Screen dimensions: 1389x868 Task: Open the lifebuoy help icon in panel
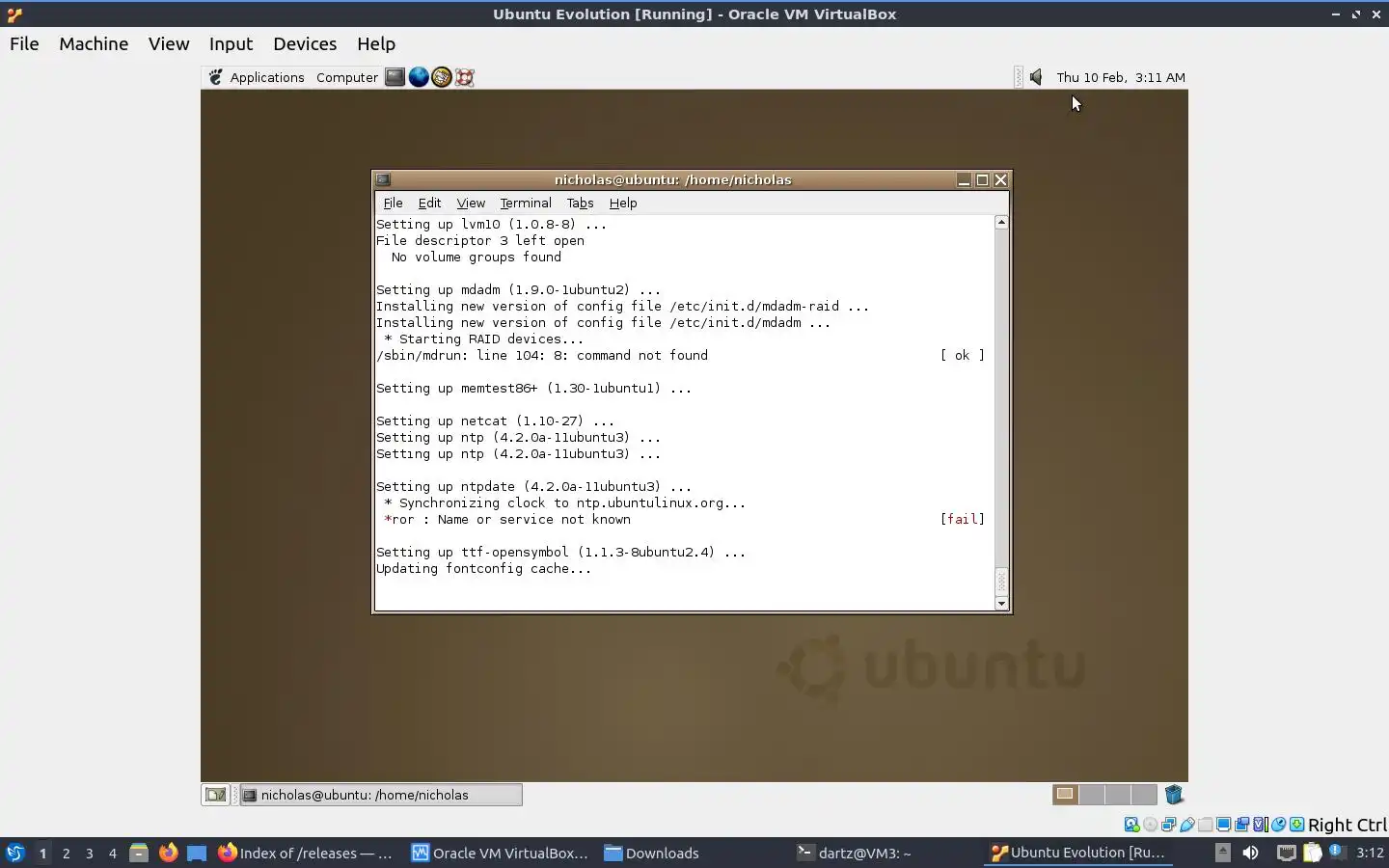pyautogui.click(x=465, y=77)
